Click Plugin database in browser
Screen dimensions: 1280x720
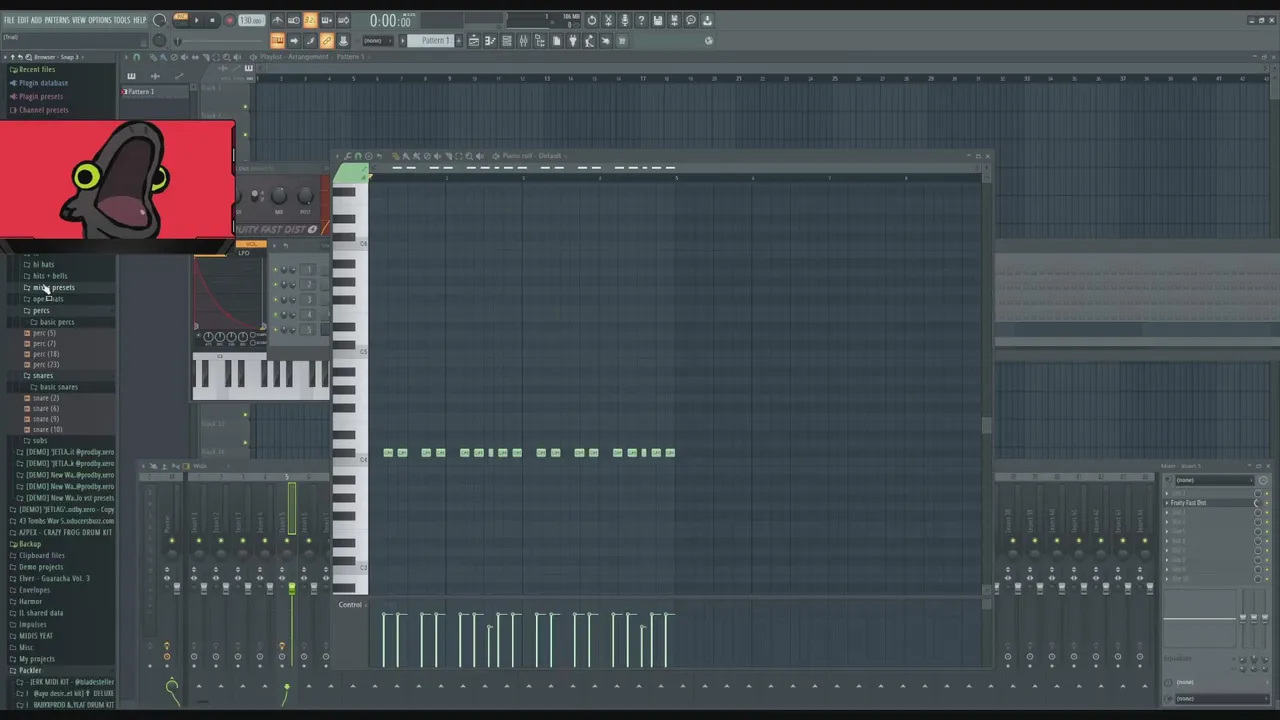click(43, 83)
